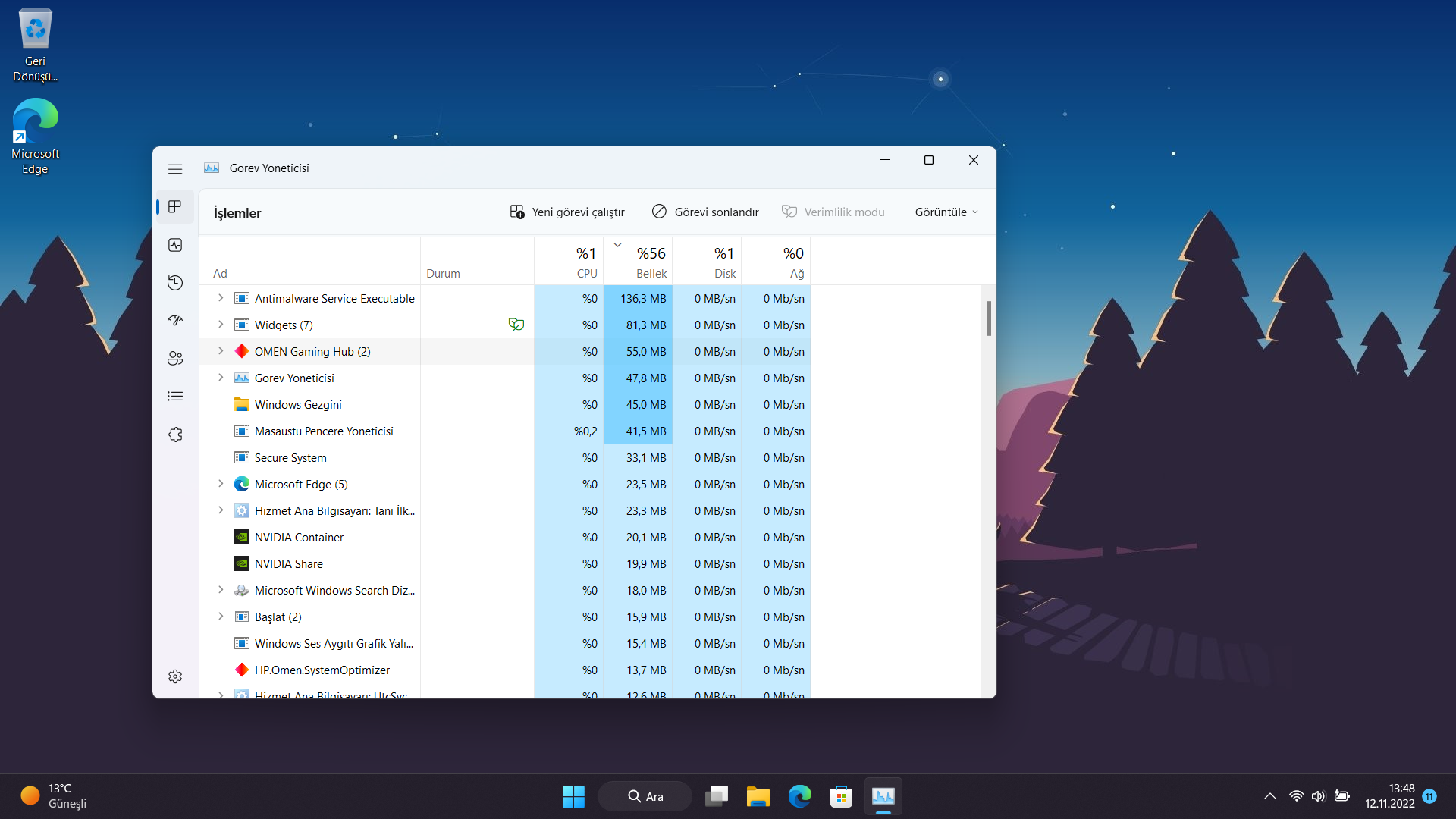
Task: Open the Performance tab in sidebar
Action: click(175, 245)
